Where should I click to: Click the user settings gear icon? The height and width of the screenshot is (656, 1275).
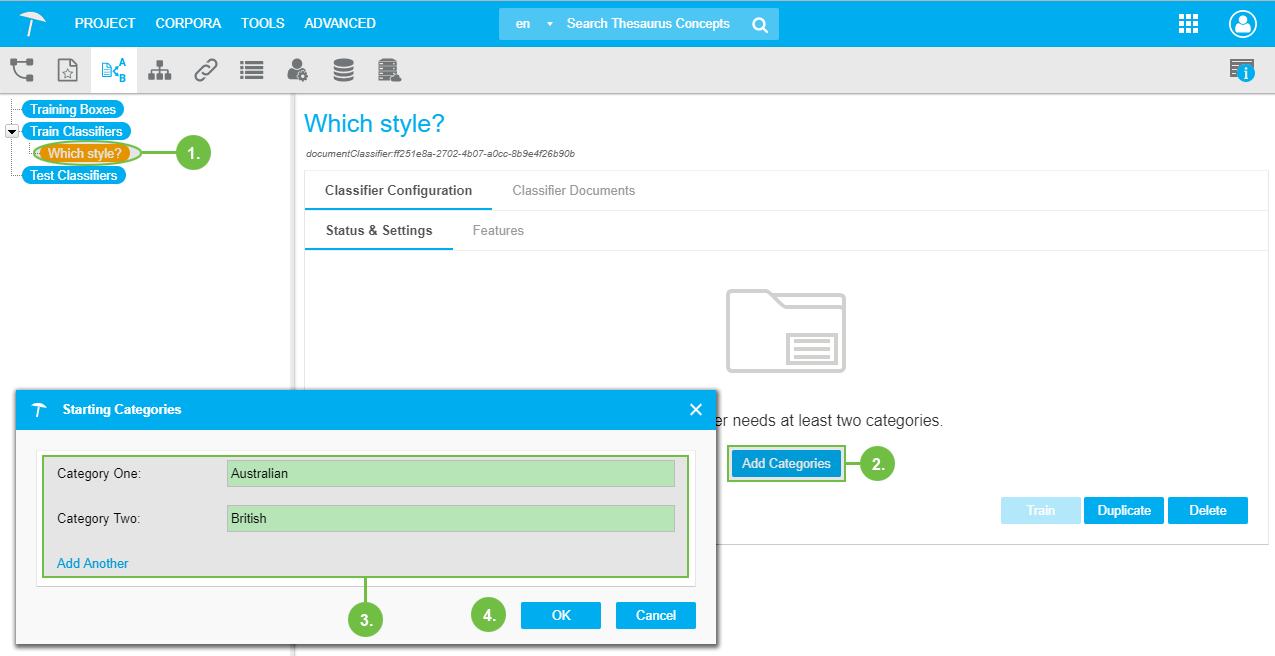pos(297,70)
